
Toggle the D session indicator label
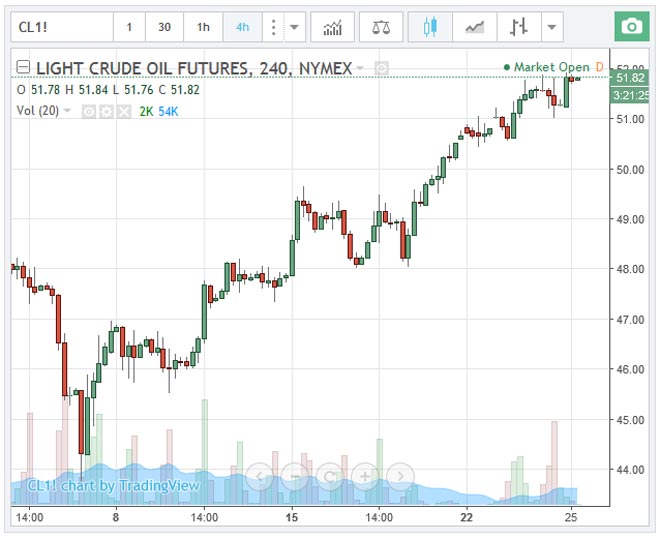point(600,67)
